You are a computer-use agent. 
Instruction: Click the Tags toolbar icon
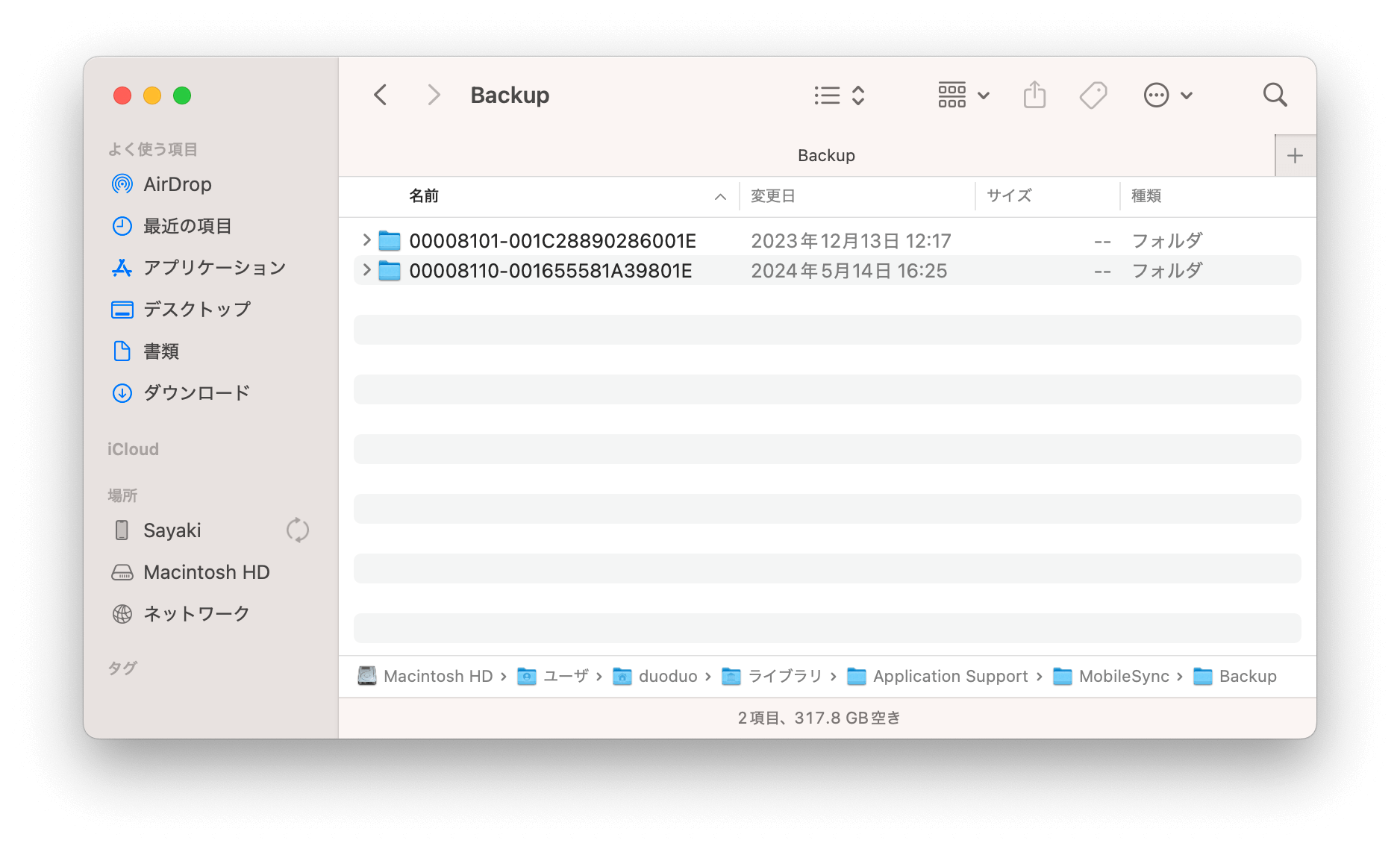point(1093,95)
